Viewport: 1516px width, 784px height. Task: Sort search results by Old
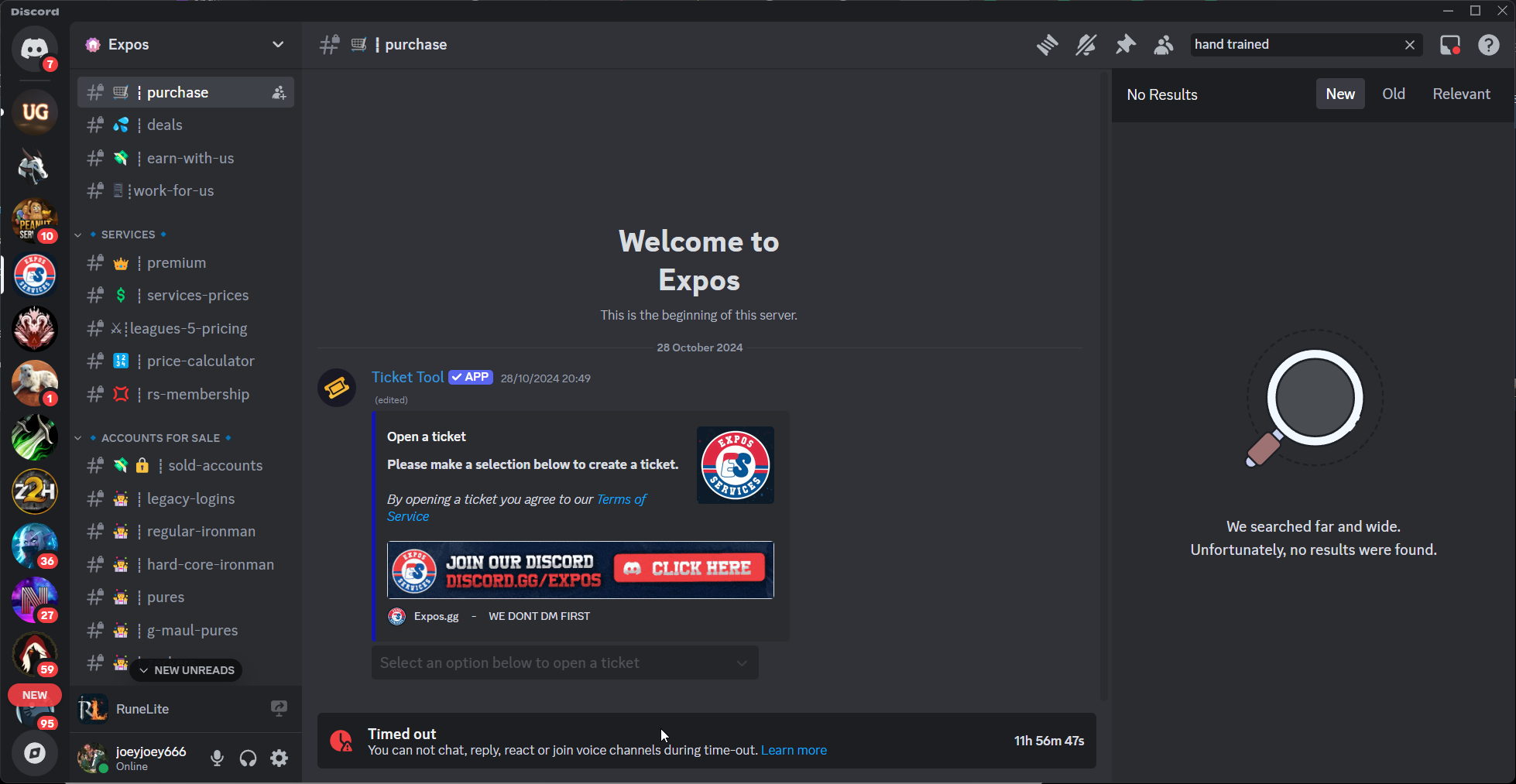(x=1394, y=94)
